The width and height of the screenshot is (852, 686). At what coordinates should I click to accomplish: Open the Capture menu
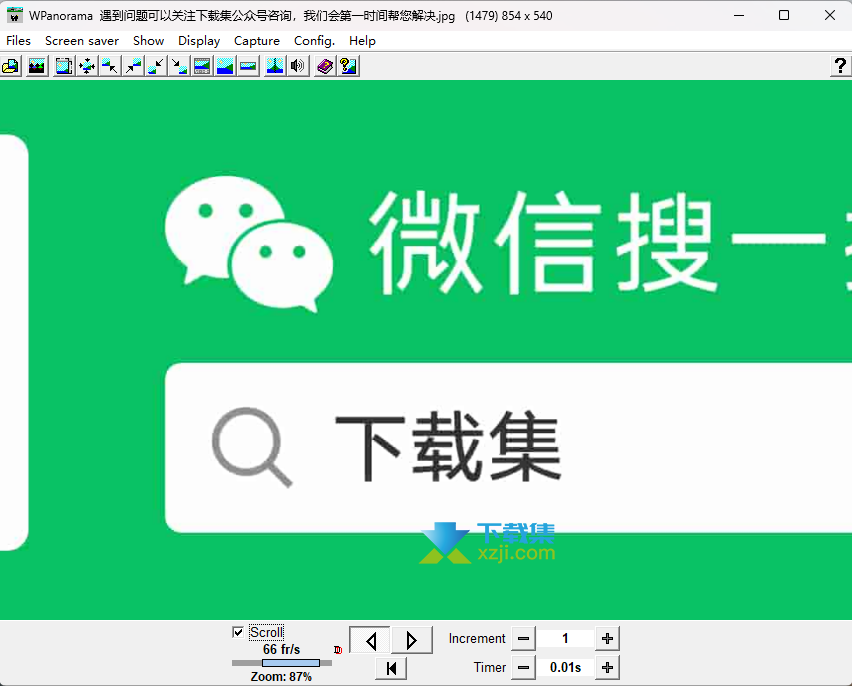tap(256, 41)
